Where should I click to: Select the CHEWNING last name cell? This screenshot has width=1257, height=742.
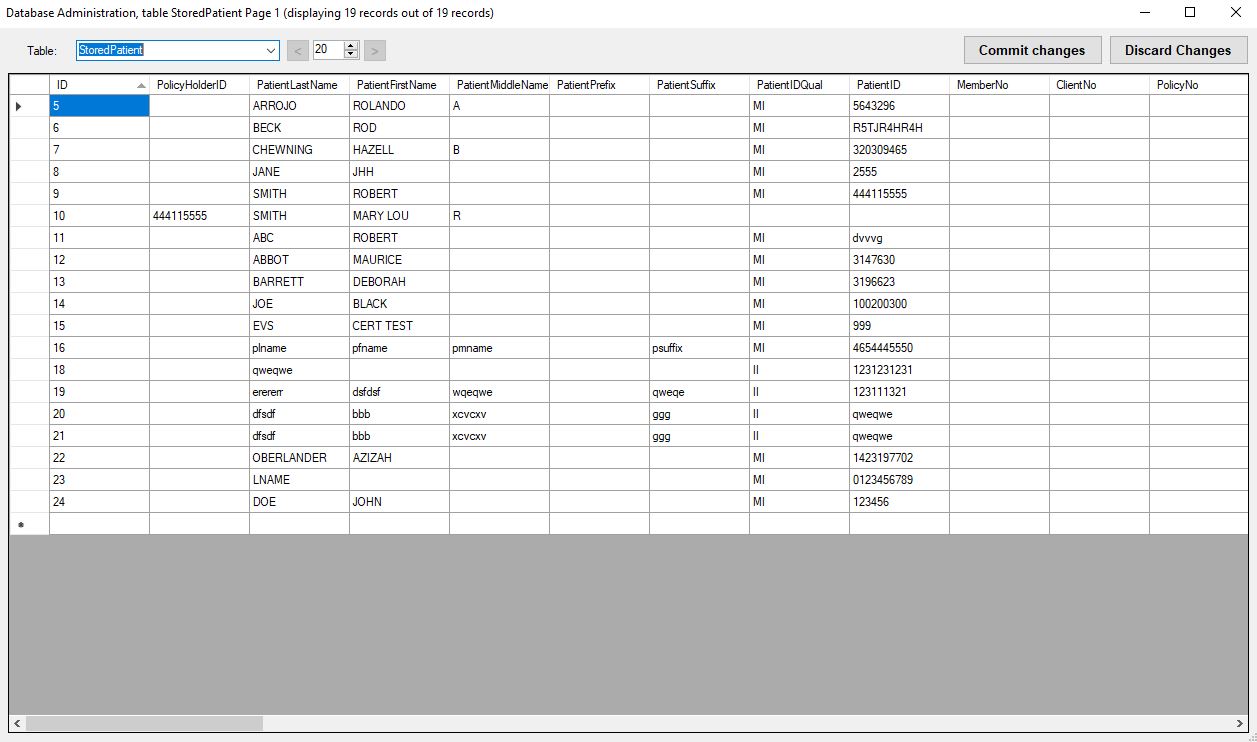[299, 150]
